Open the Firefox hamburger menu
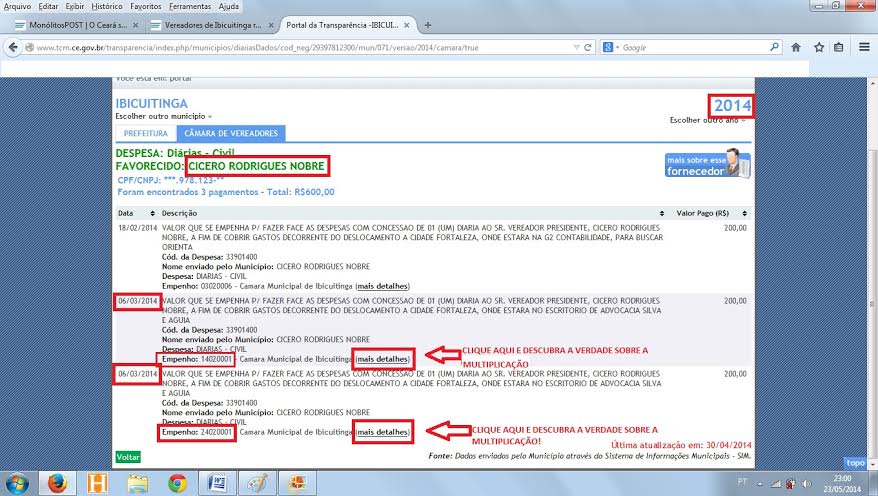The height and width of the screenshot is (496, 878). [x=864, y=46]
